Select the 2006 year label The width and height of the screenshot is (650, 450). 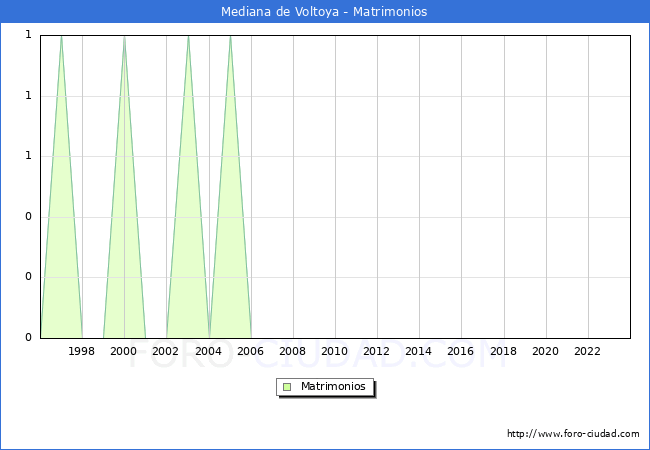pyautogui.click(x=250, y=351)
